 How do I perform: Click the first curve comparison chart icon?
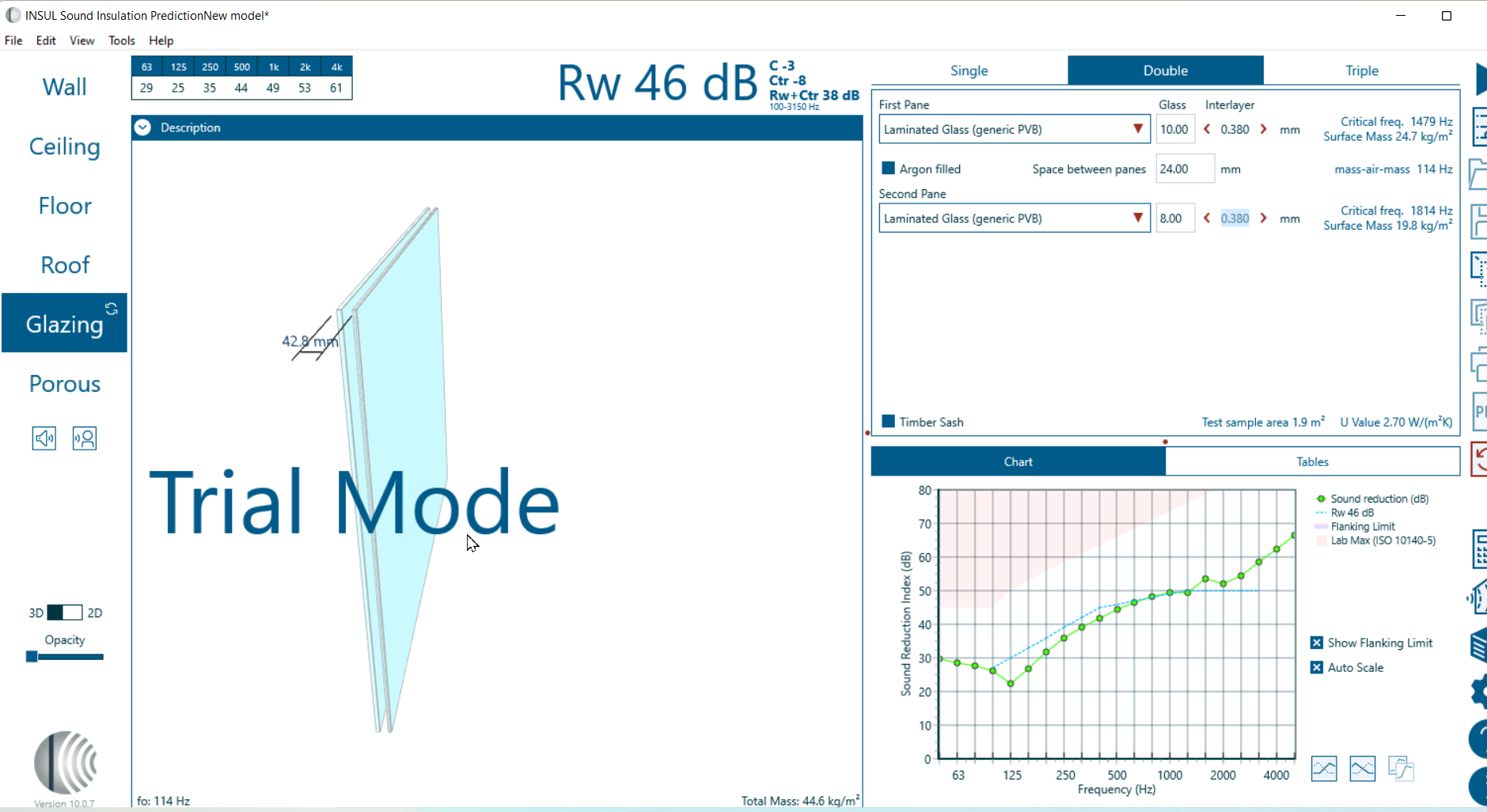click(x=1324, y=768)
